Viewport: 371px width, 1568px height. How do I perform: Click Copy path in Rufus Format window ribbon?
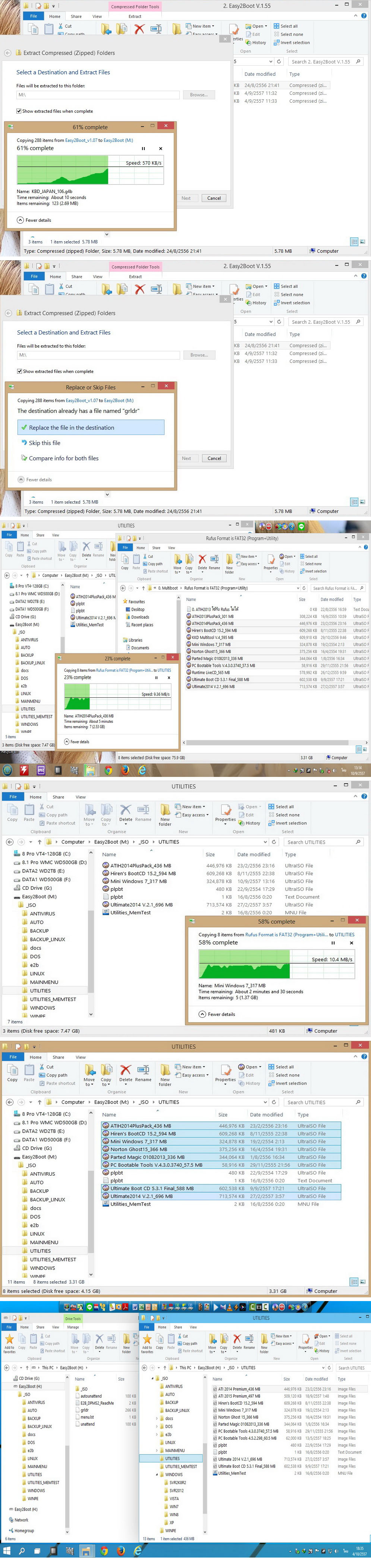coord(153,564)
